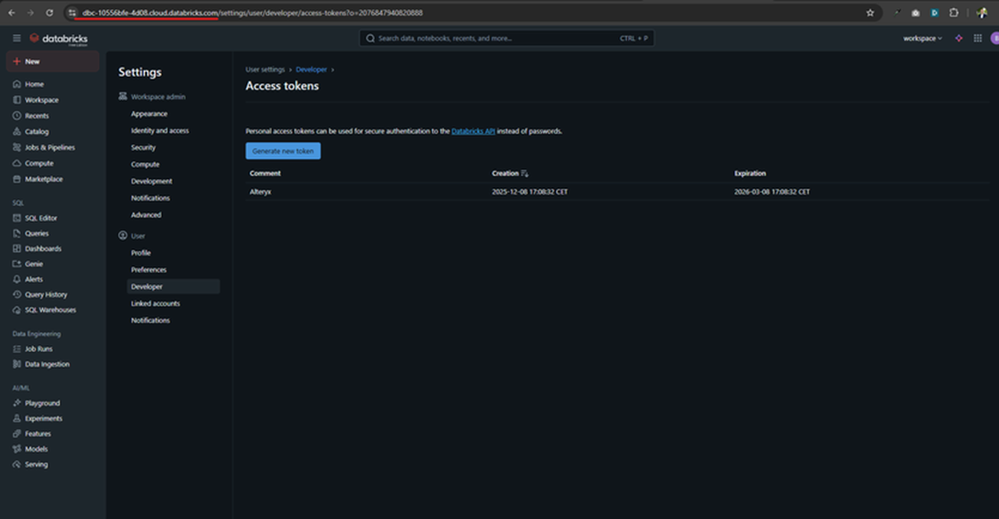The width and height of the screenshot is (999, 519).
Task: Select Developer in user settings
Action: tap(173, 287)
